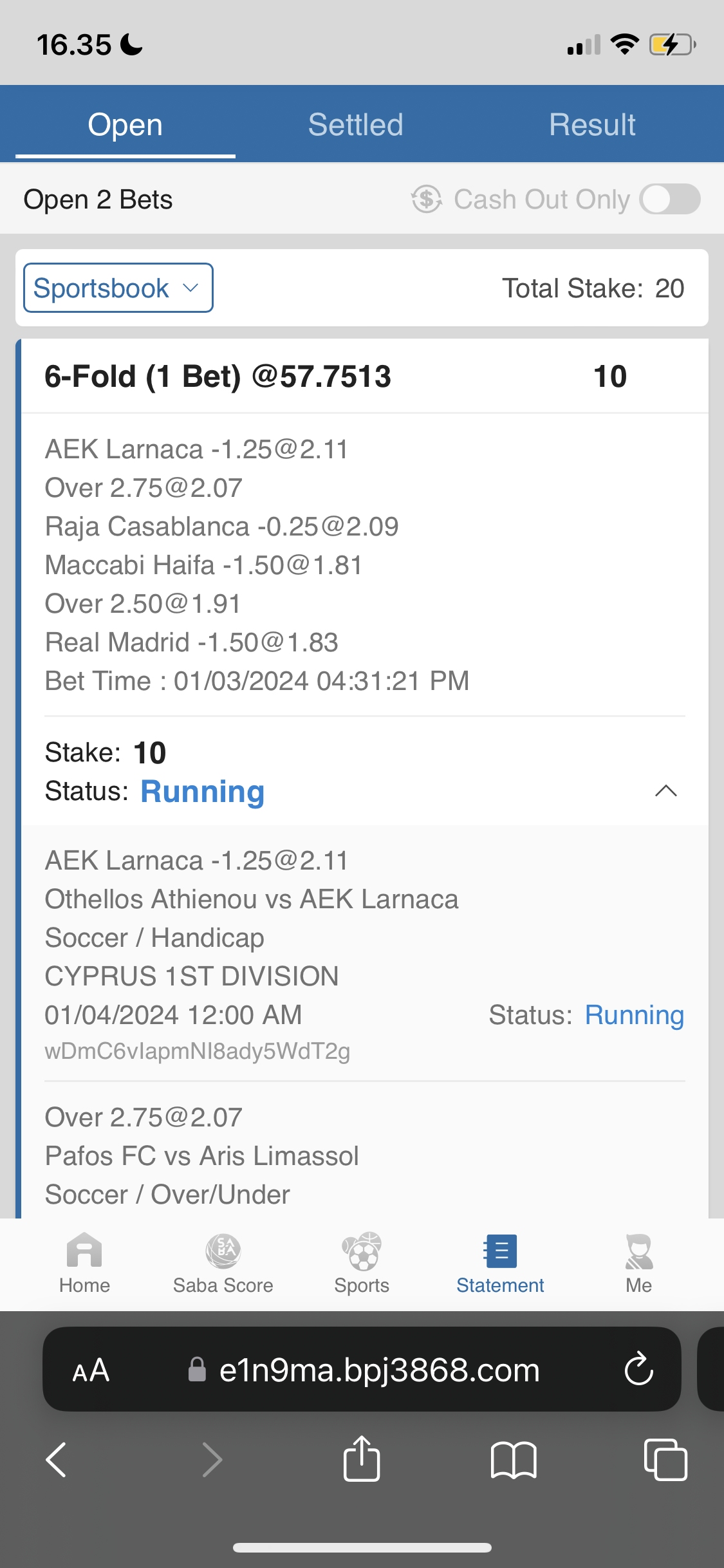Switch to the Result tab
The image size is (724, 1568).
[592, 124]
